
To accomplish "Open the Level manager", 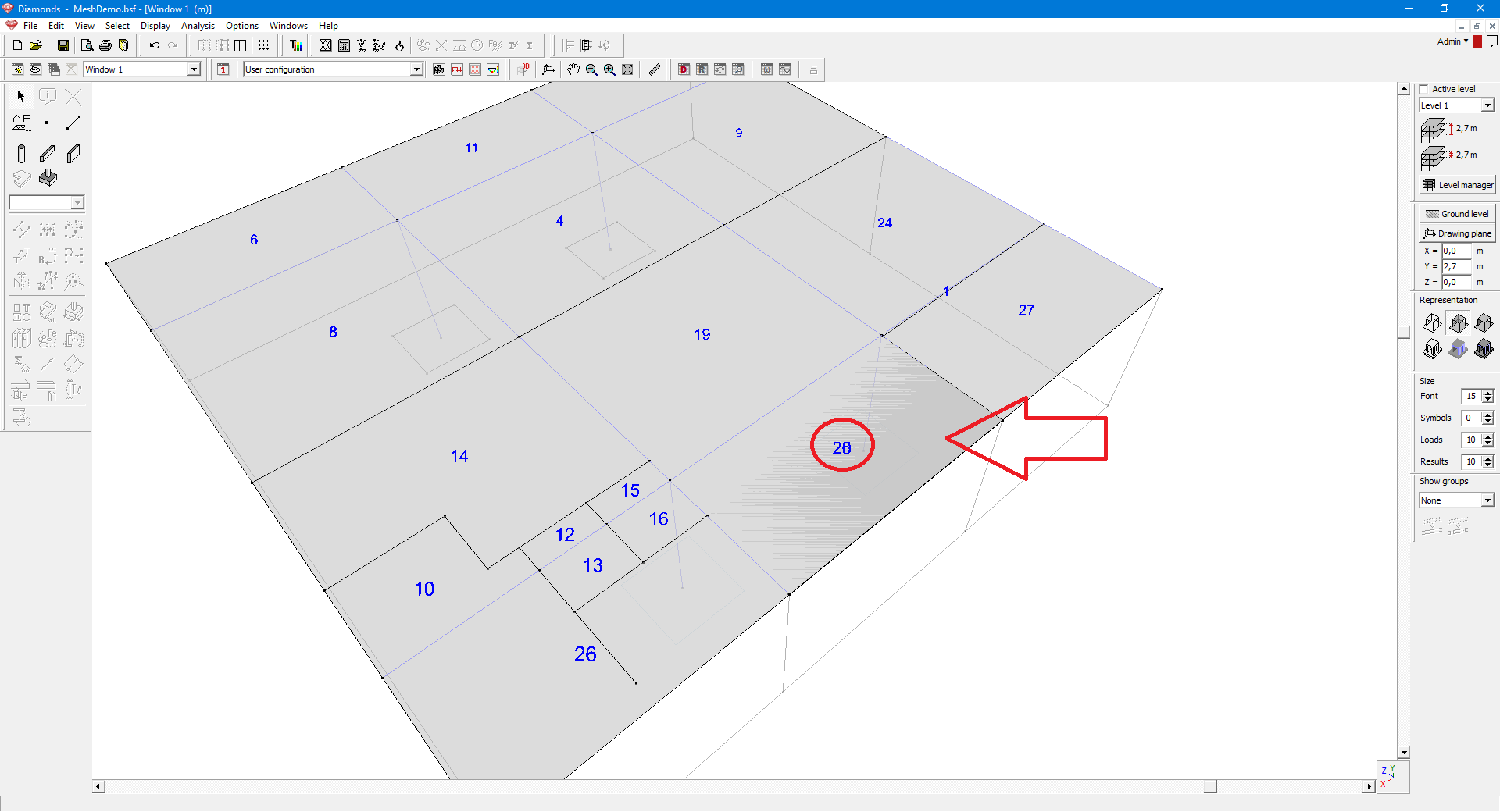I will point(1458,185).
